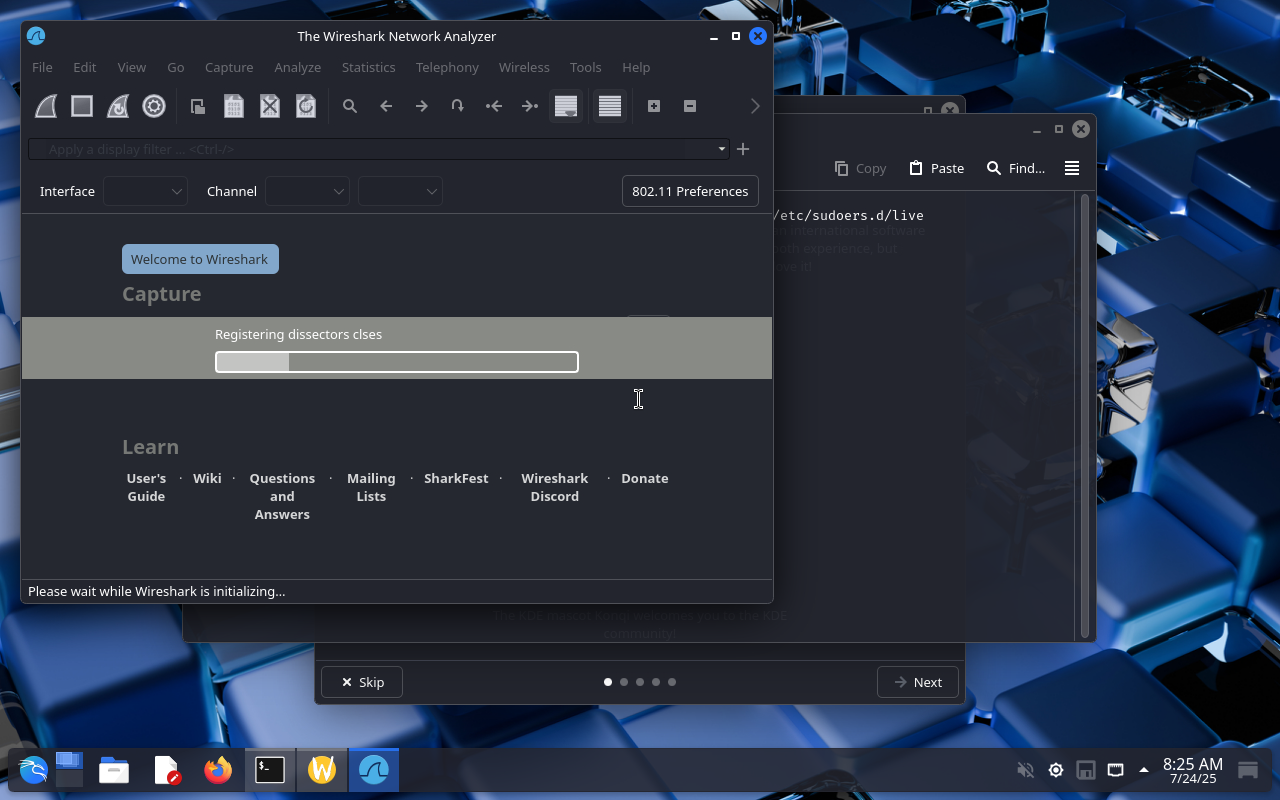Click the dissector registration progress bar

[397, 362]
